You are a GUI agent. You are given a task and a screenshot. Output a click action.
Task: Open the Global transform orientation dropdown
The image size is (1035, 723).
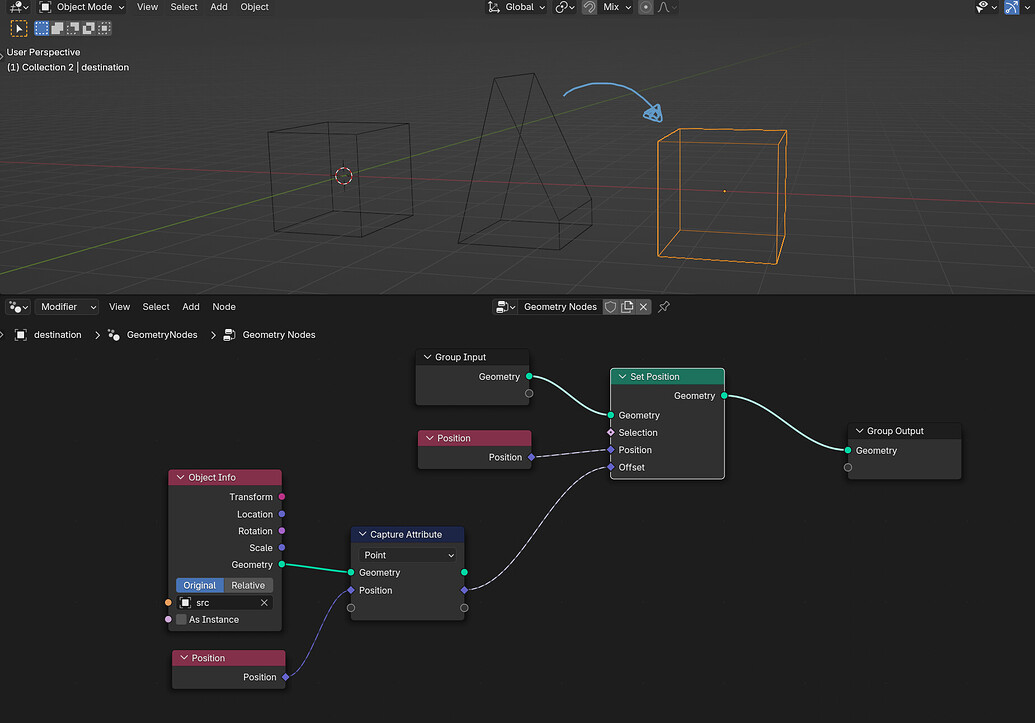[517, 7]
